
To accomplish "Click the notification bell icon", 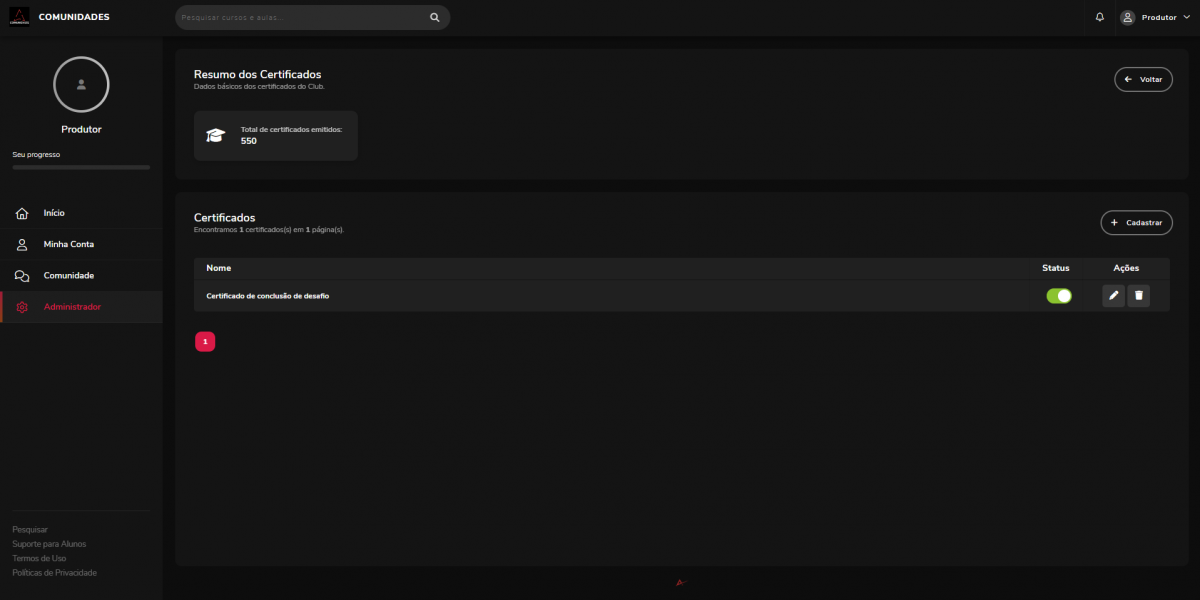I will click(1100, 17).
